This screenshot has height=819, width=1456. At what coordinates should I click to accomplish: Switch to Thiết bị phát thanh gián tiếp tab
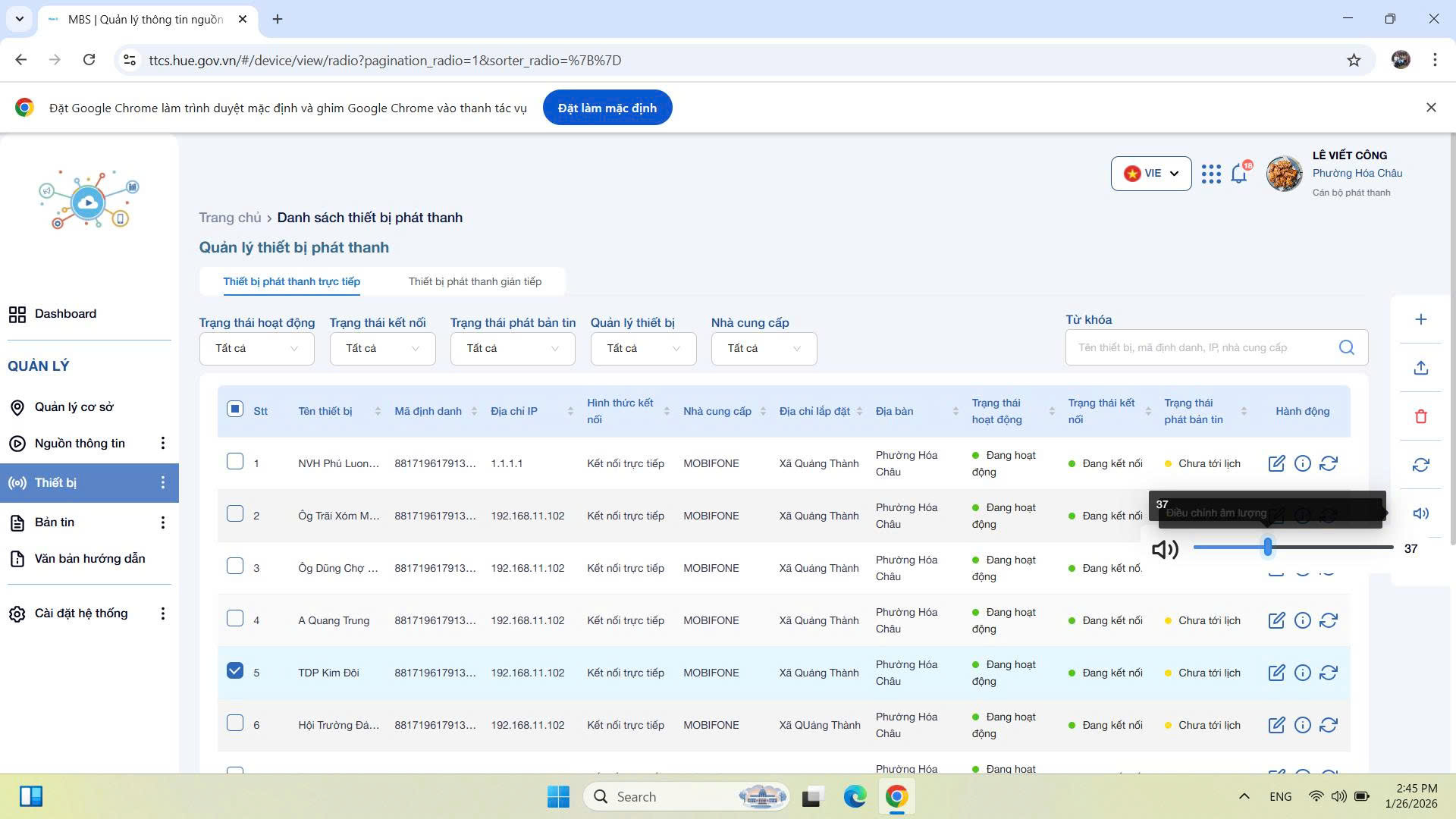coord(475,281)
